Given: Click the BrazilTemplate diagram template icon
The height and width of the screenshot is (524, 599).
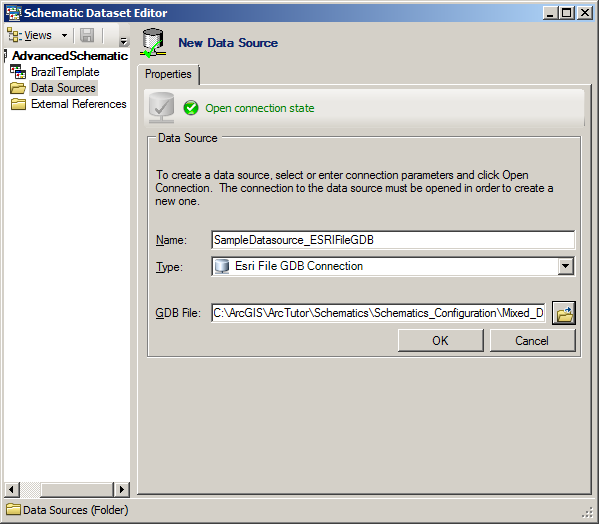Looking at the screenshot, I should pyautogui.click(x=18, y=72).
